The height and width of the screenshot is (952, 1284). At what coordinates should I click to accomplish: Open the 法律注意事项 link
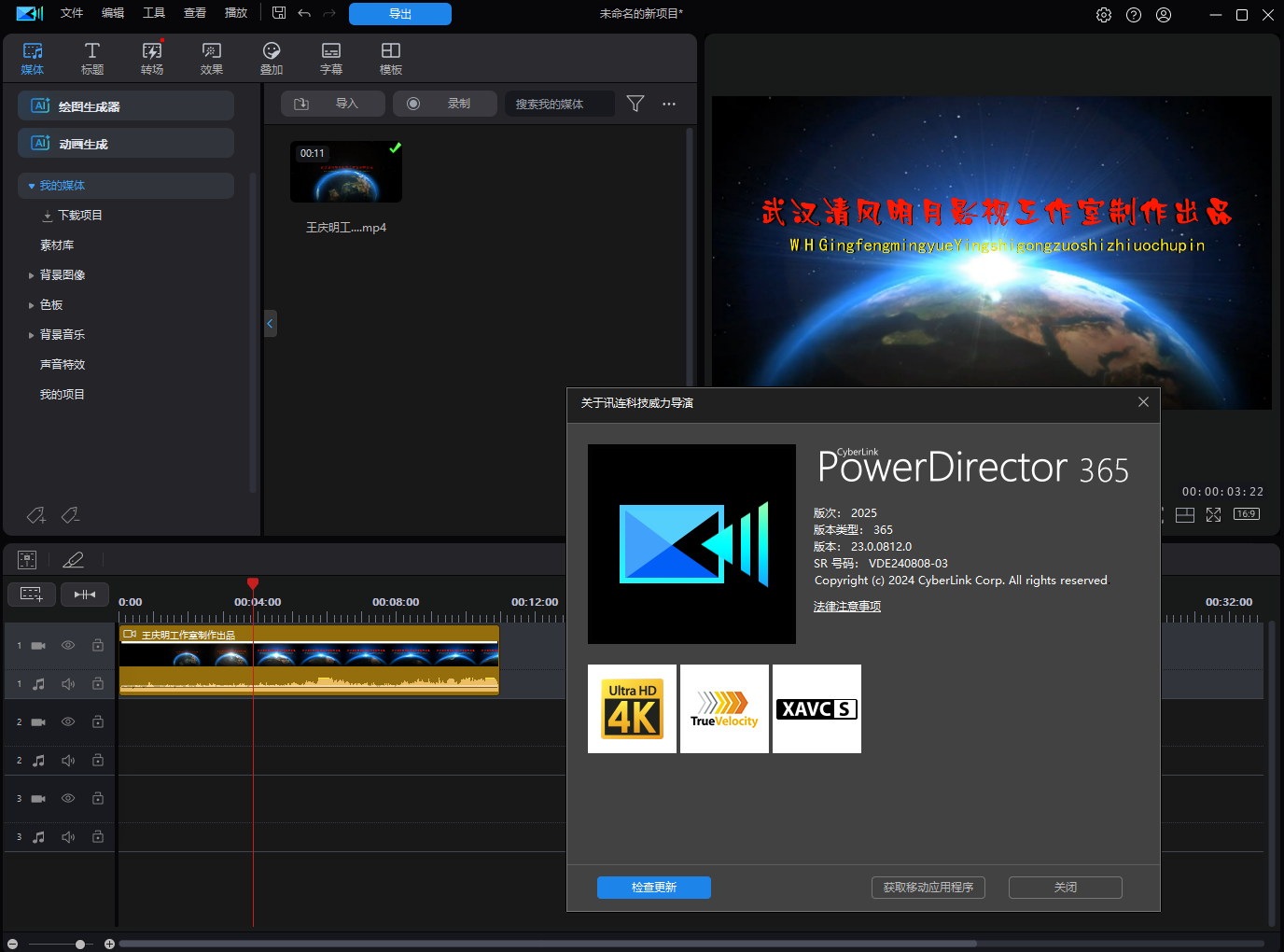click(x=846, y=607)
